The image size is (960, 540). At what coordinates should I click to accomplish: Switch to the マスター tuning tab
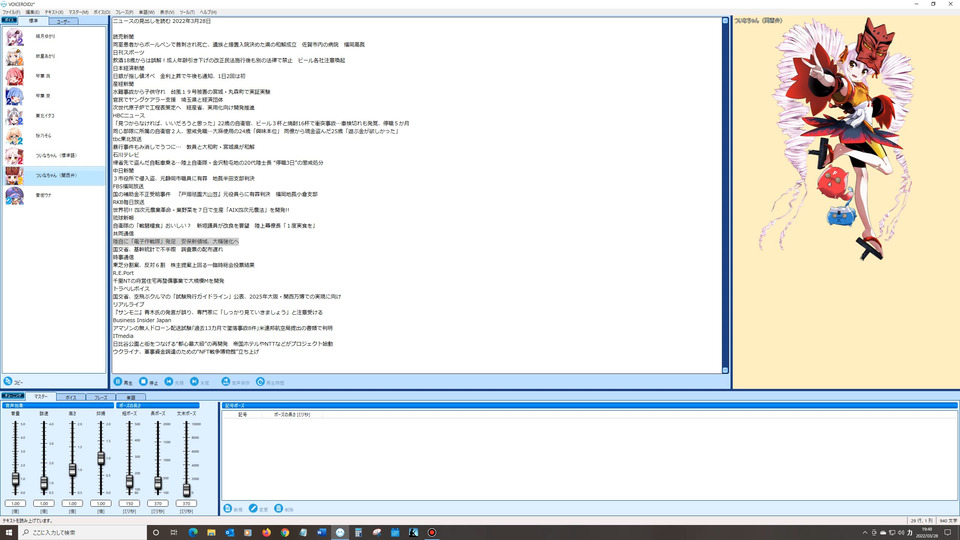pyautogui.click(x=40, y=397)
